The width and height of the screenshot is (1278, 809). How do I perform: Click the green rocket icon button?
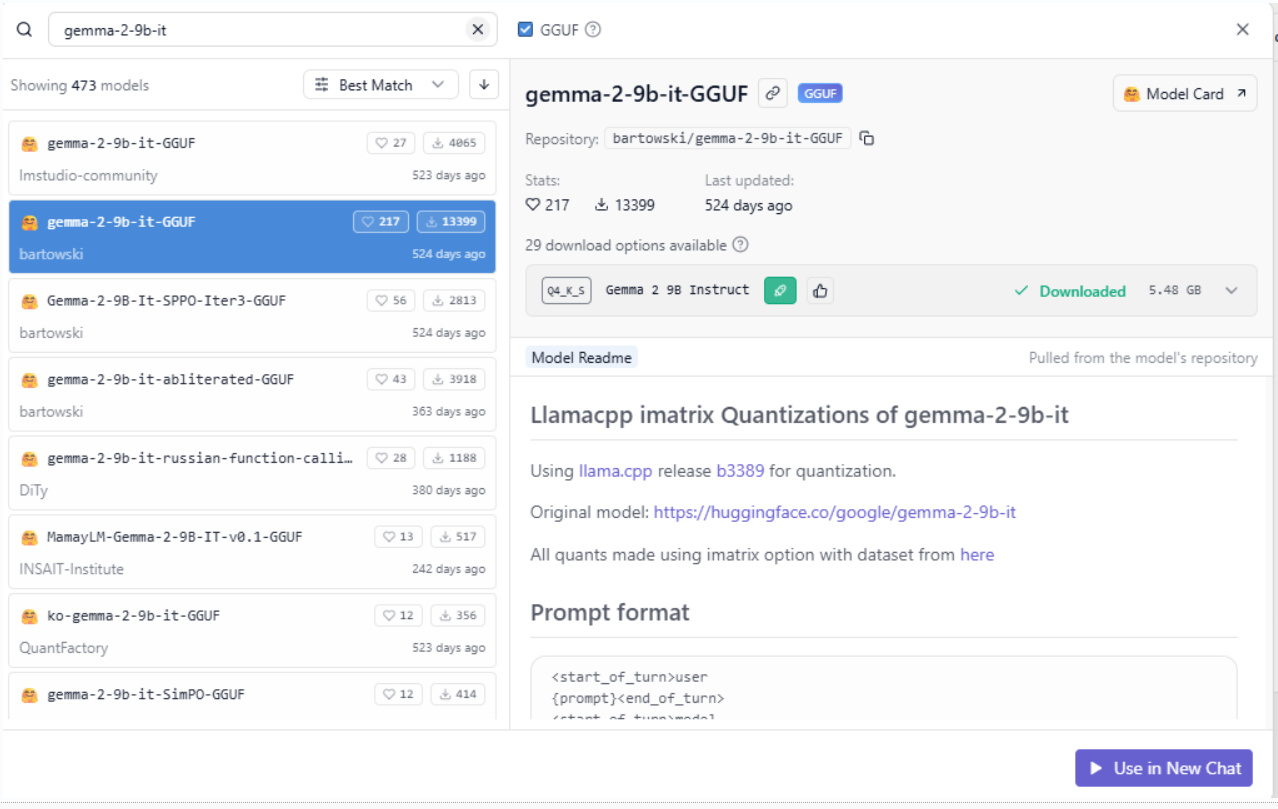pyautogui.click(x=780, y=290)
